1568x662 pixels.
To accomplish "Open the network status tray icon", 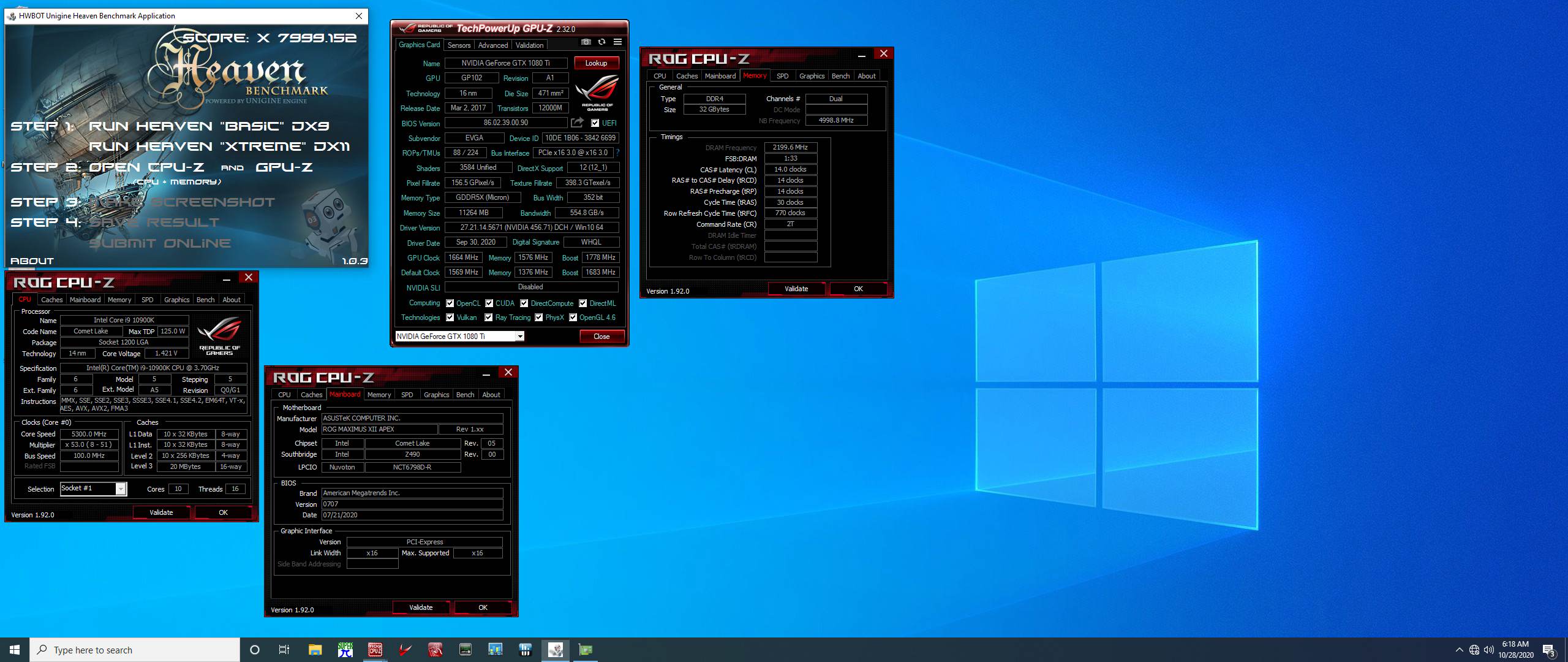I will pyautogui.click(x=1474, y=650).
